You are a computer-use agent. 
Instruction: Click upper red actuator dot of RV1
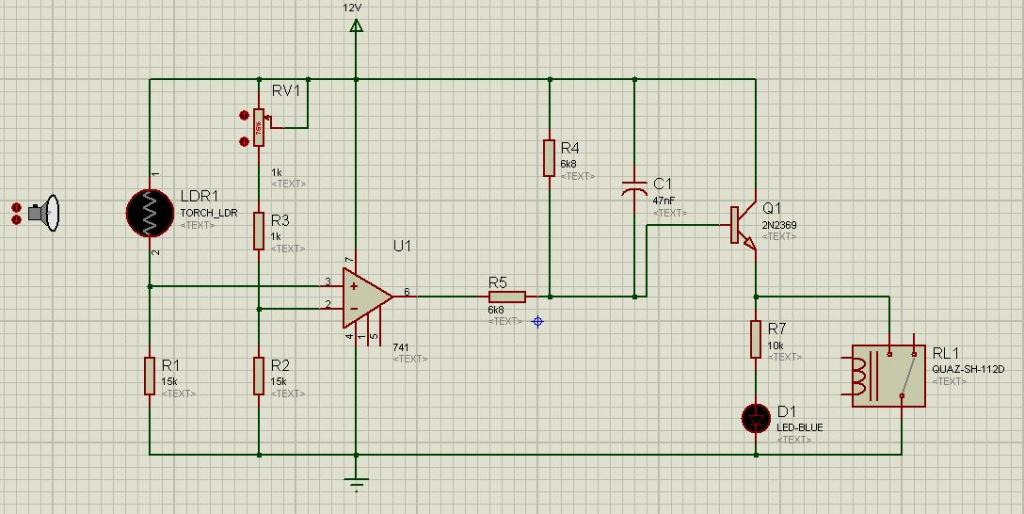[x=244, y=116]
